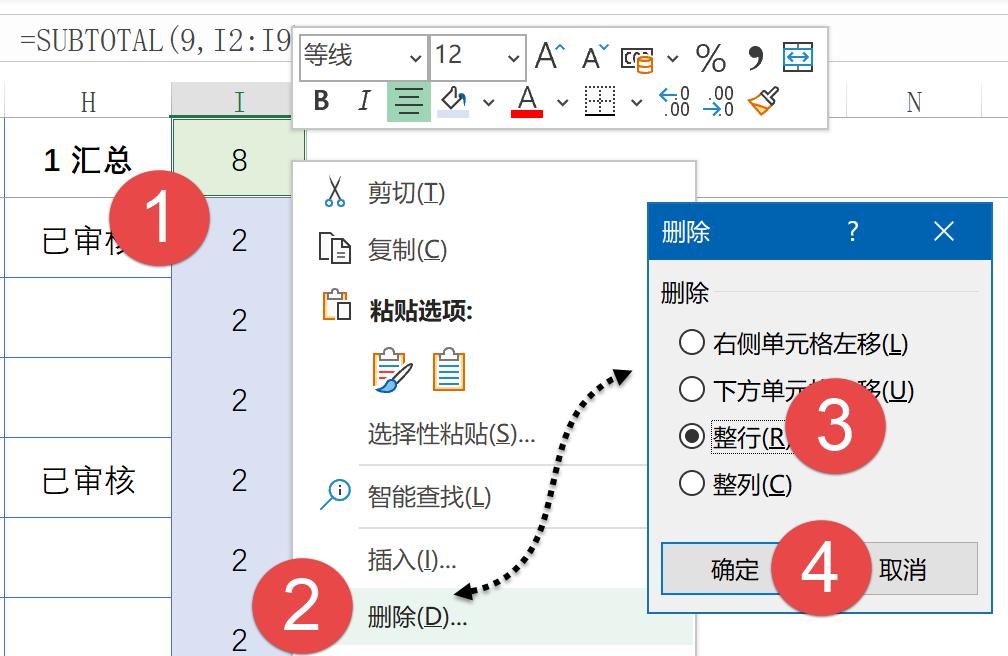Decrease the font size
Viewport: 1008px width, 656px height.
click(x=594, y=57)
